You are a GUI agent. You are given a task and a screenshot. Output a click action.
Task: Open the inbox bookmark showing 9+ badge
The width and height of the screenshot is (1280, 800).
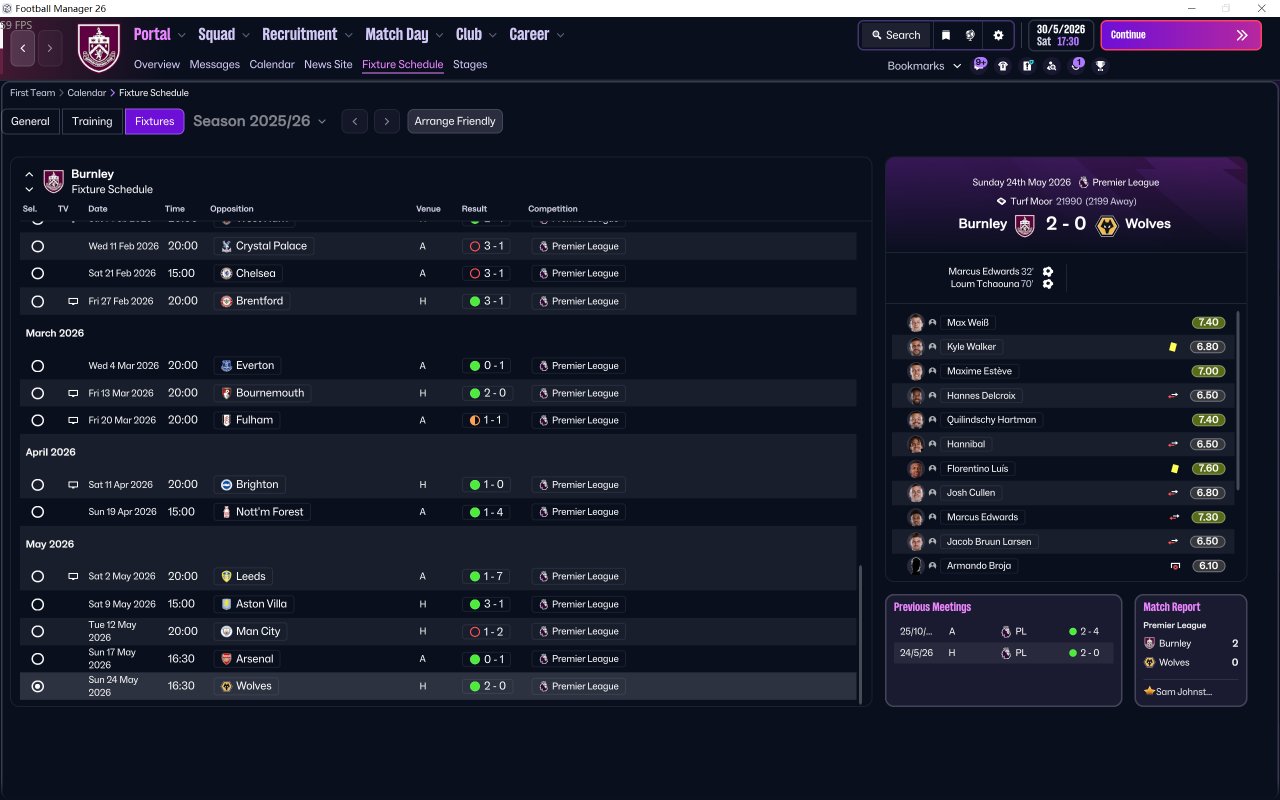[x=980, y=65]
